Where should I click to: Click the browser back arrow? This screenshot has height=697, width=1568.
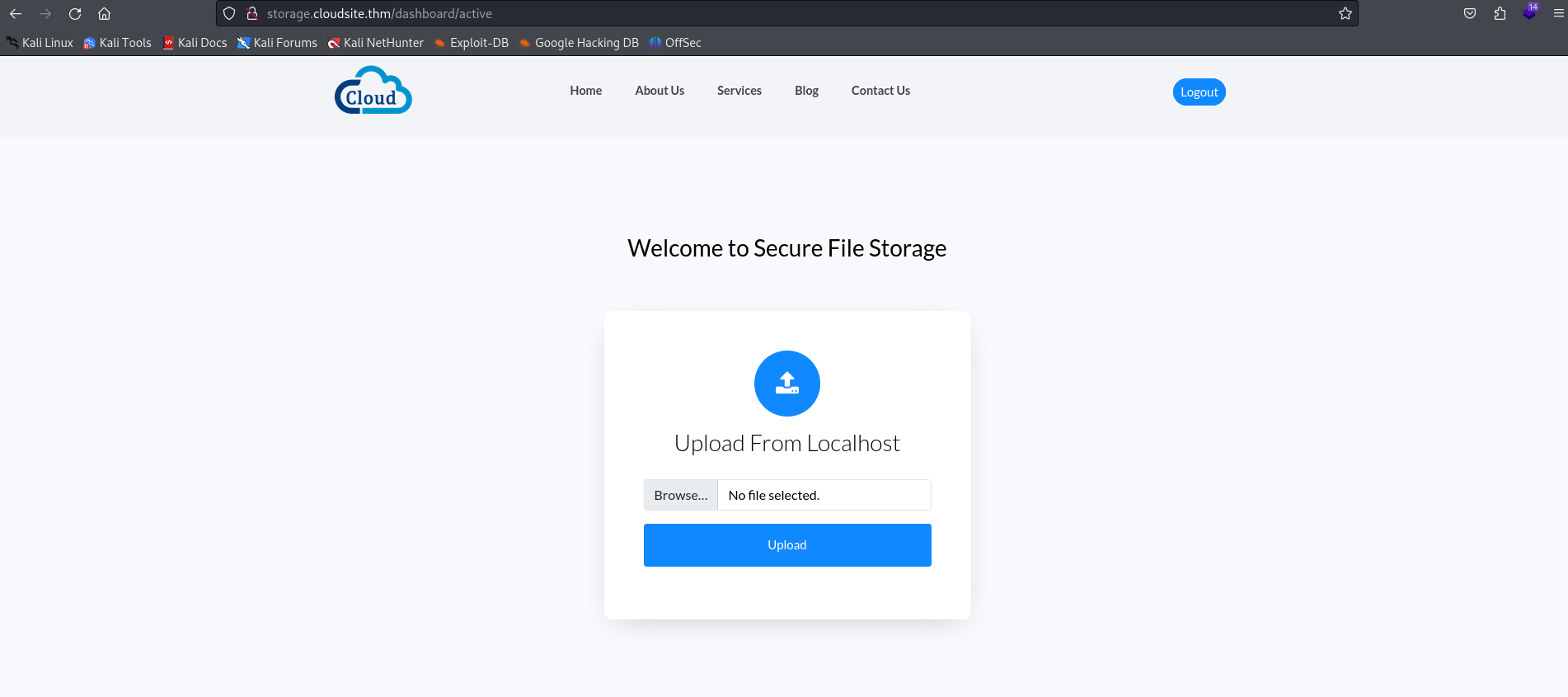[16, 14]
